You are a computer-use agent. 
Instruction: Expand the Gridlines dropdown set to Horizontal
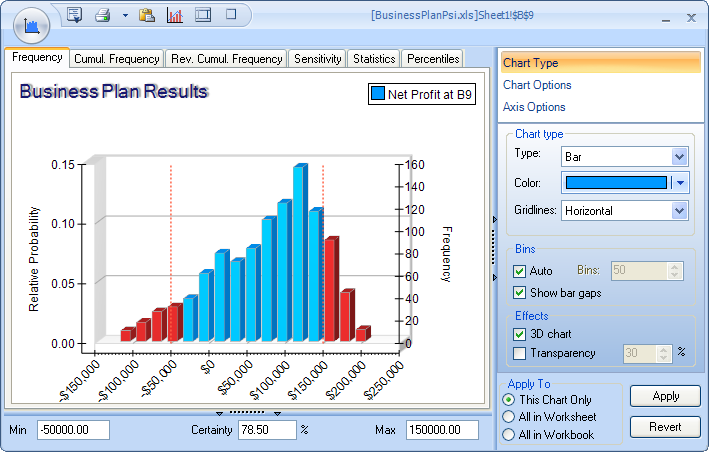click(x=680, y=211)
